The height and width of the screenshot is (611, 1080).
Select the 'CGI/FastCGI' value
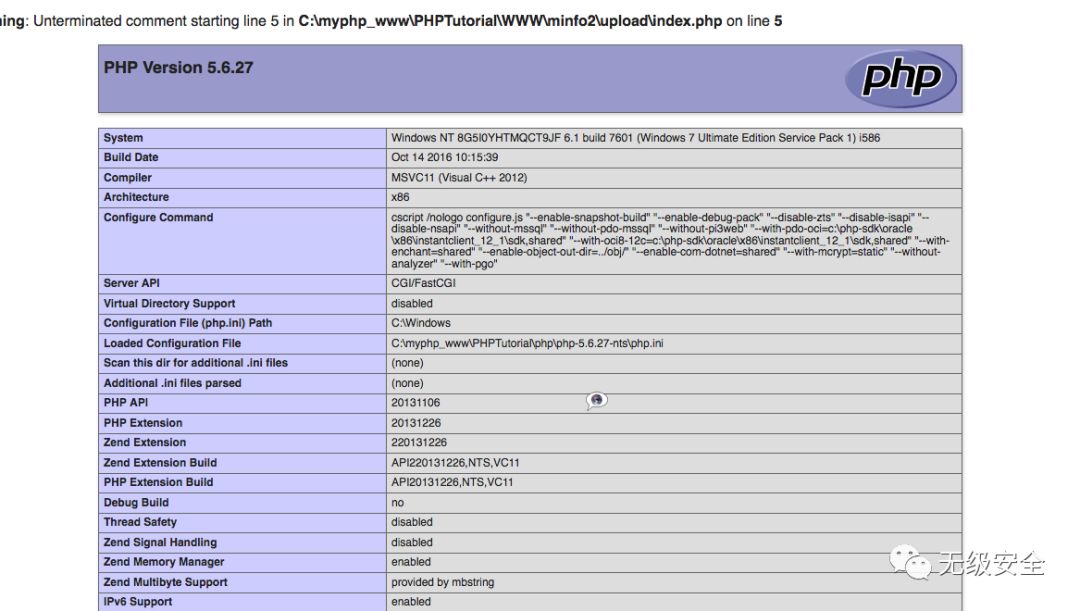click(423, 283)
